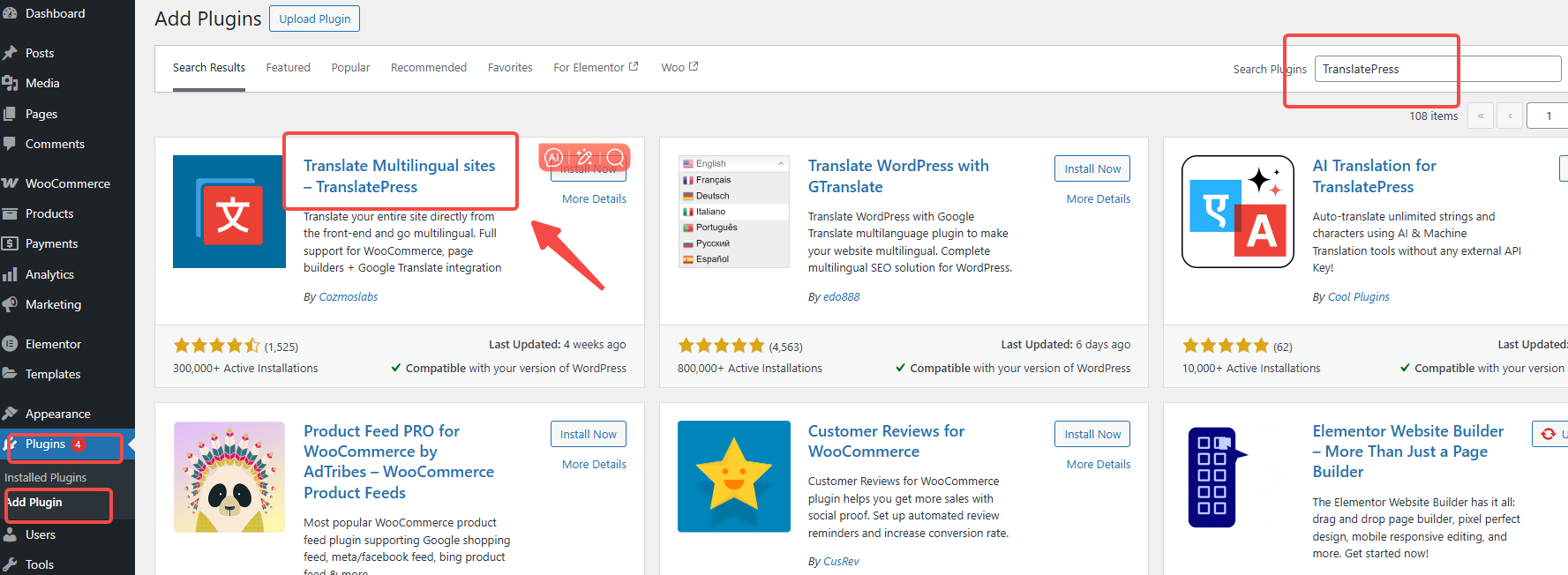
Task: Open WooCommerce from the sidebar menu
Action: point(67,183)
